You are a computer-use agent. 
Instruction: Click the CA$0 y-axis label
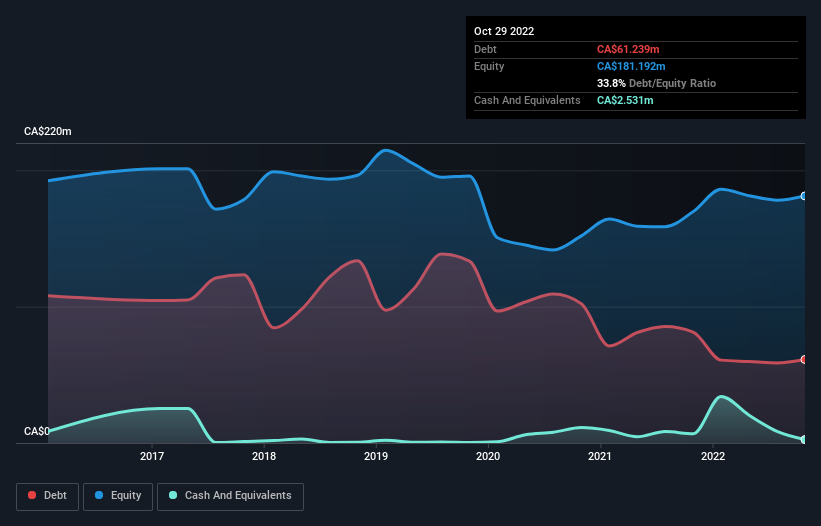pos(37,431)
